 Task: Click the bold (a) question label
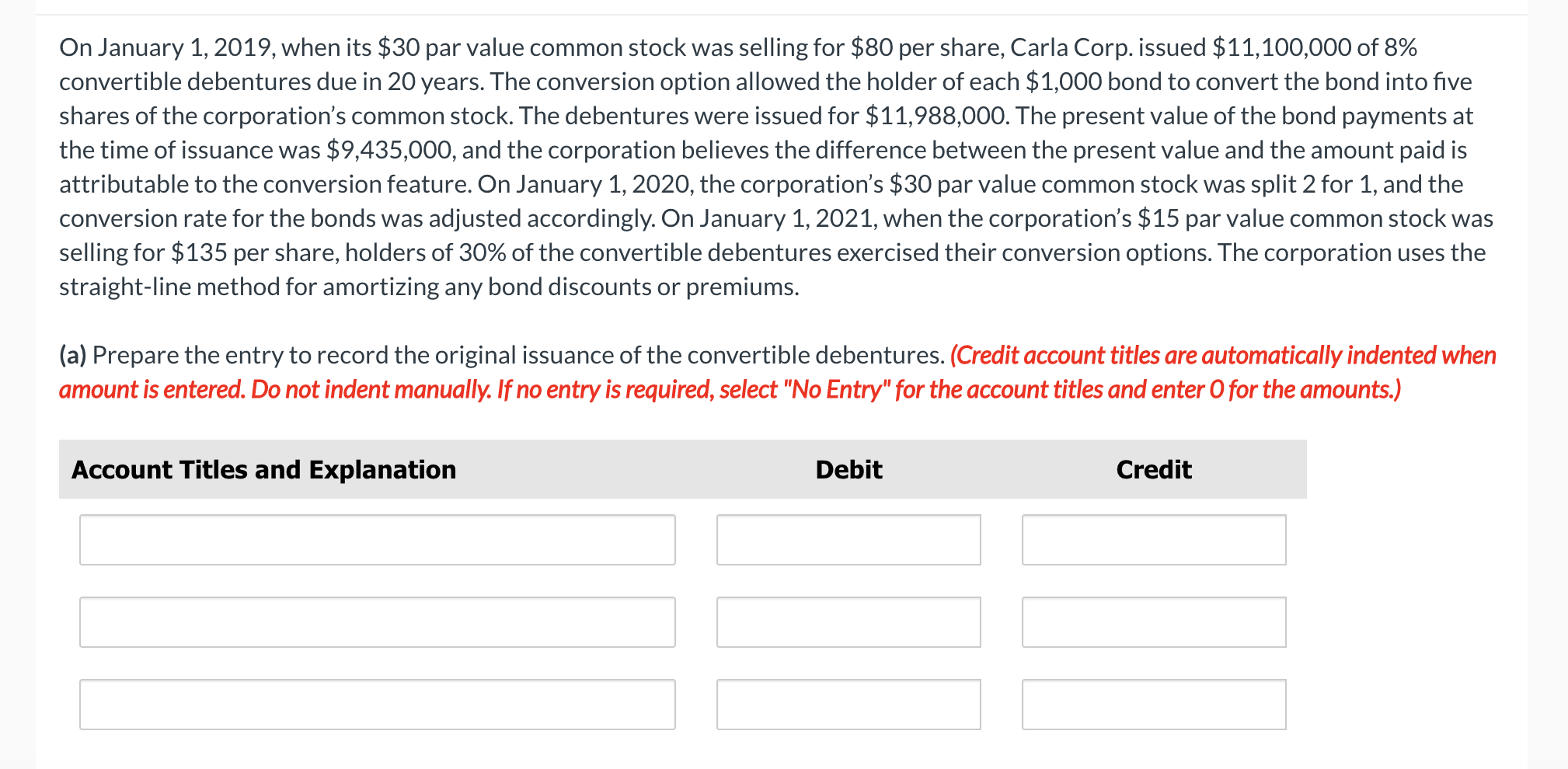[73, 356]
